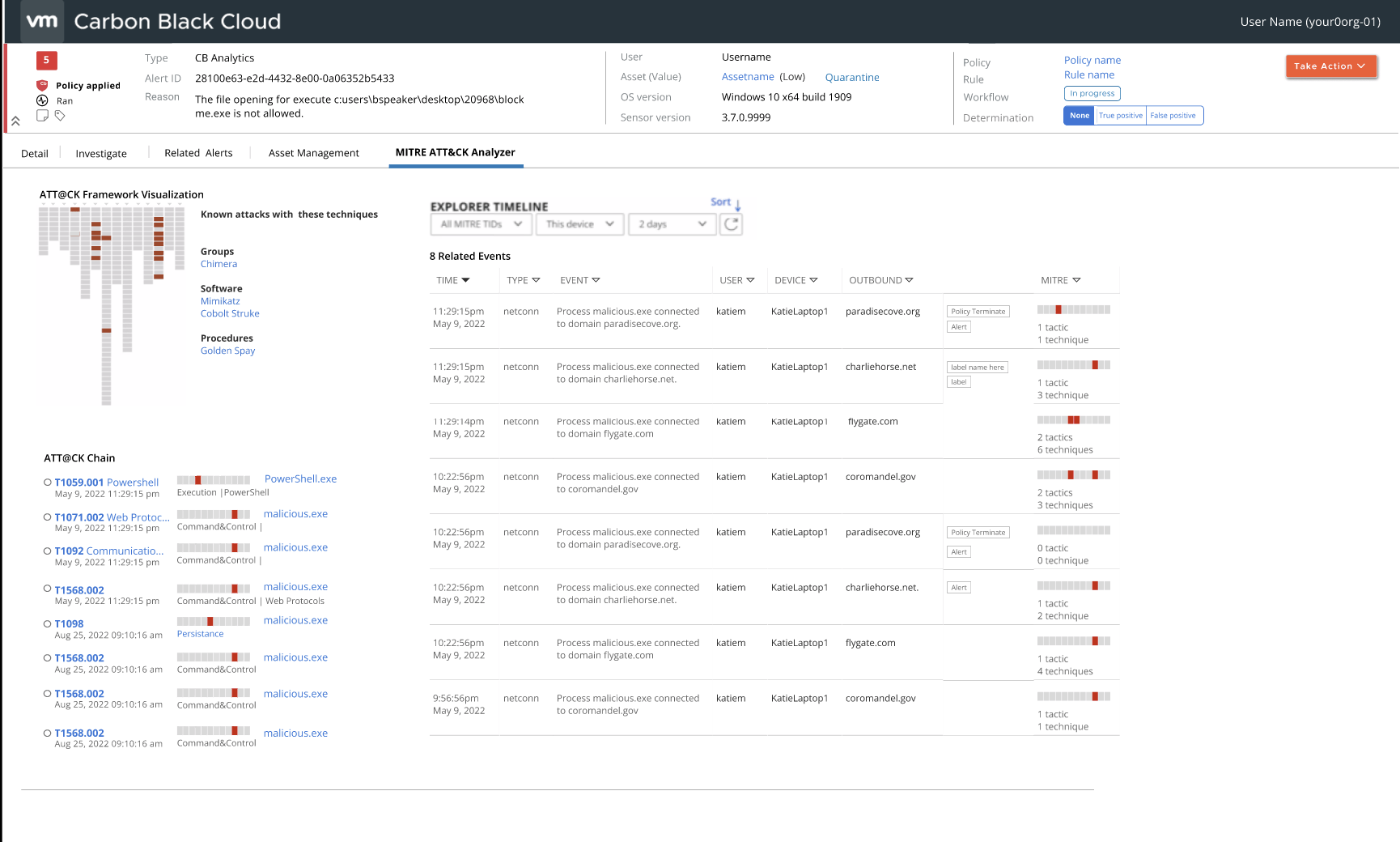Click Policy Terminate tag on 10:22:56pm paradisecove.org row

coord(978,532)
